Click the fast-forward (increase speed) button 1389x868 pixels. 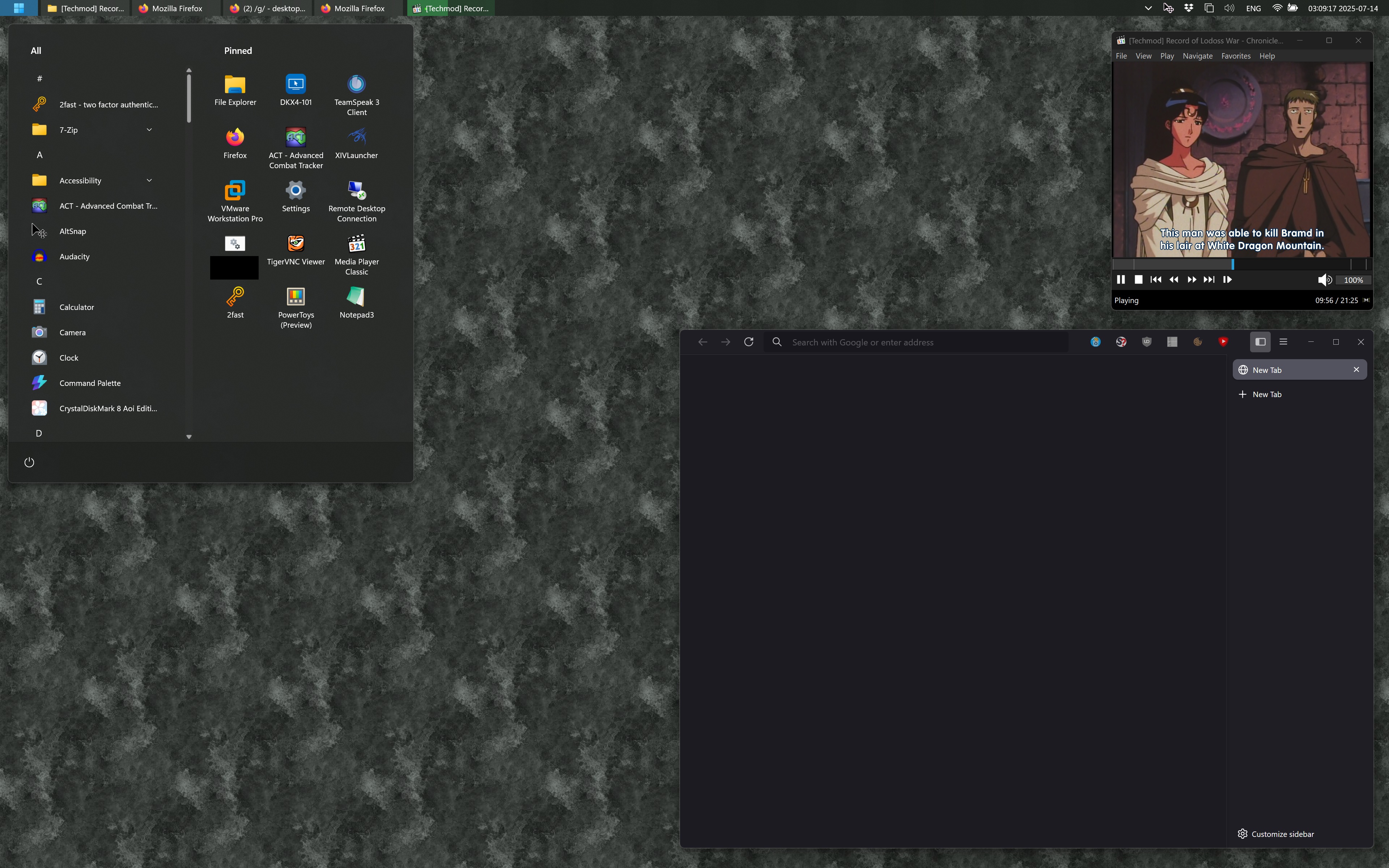pyautogui.click(x=1192, y=280)
